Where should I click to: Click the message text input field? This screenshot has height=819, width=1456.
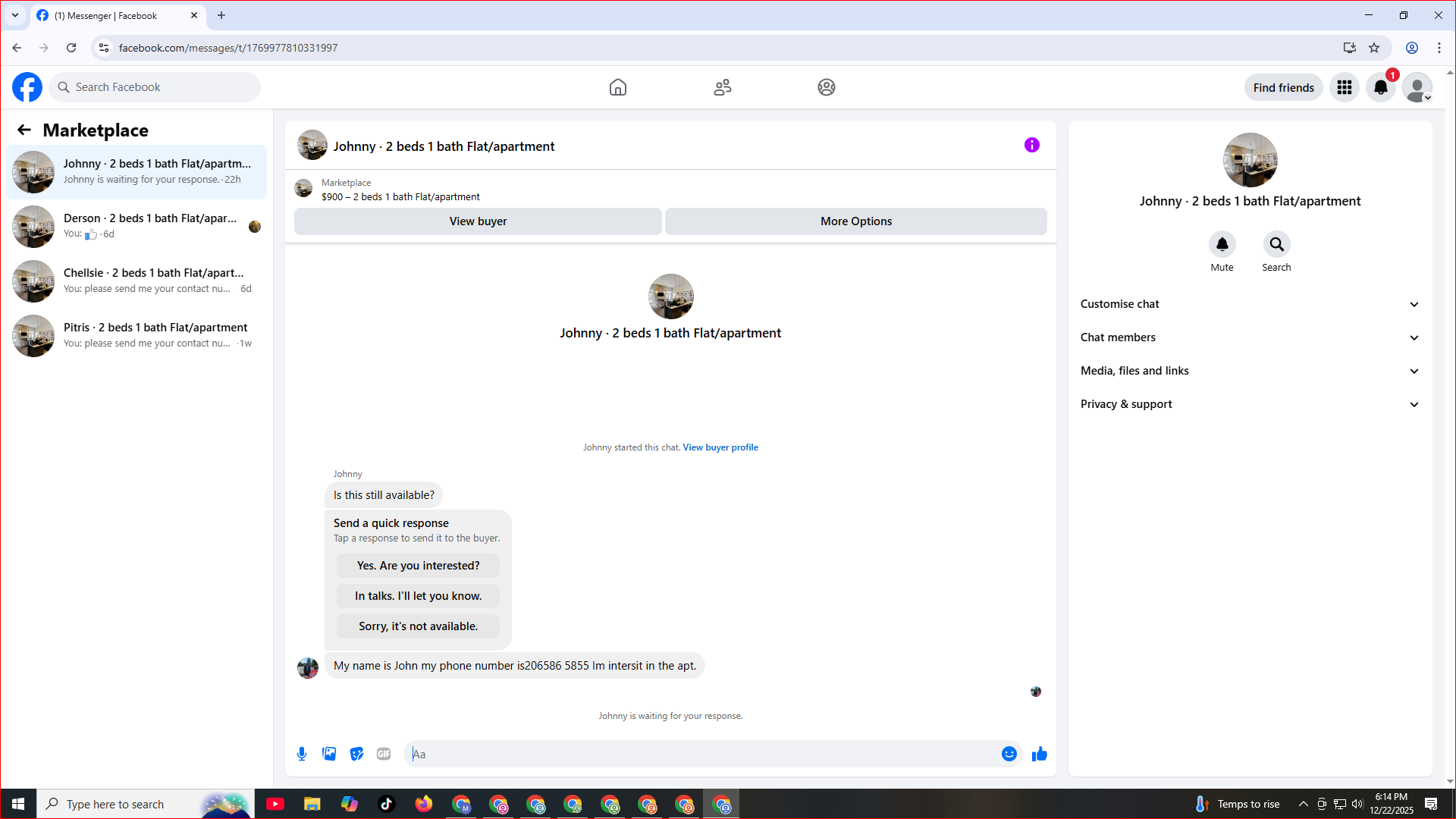(701, 754)
